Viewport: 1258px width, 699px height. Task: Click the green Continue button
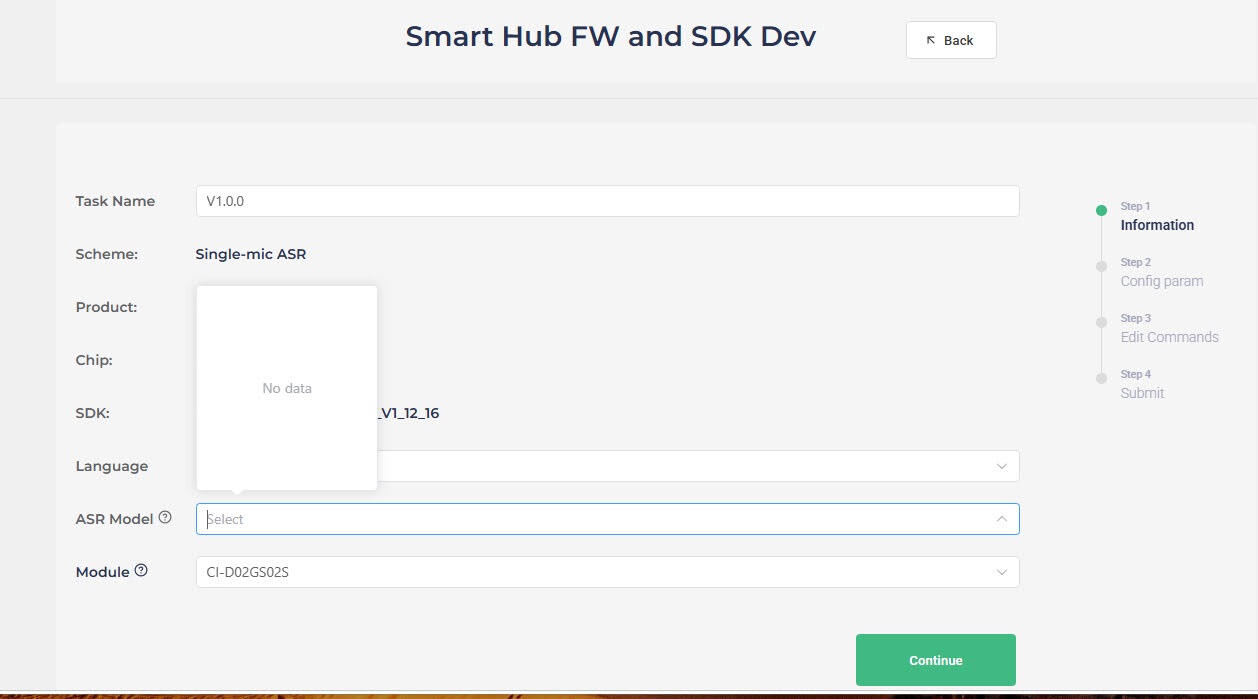point(935,660)
